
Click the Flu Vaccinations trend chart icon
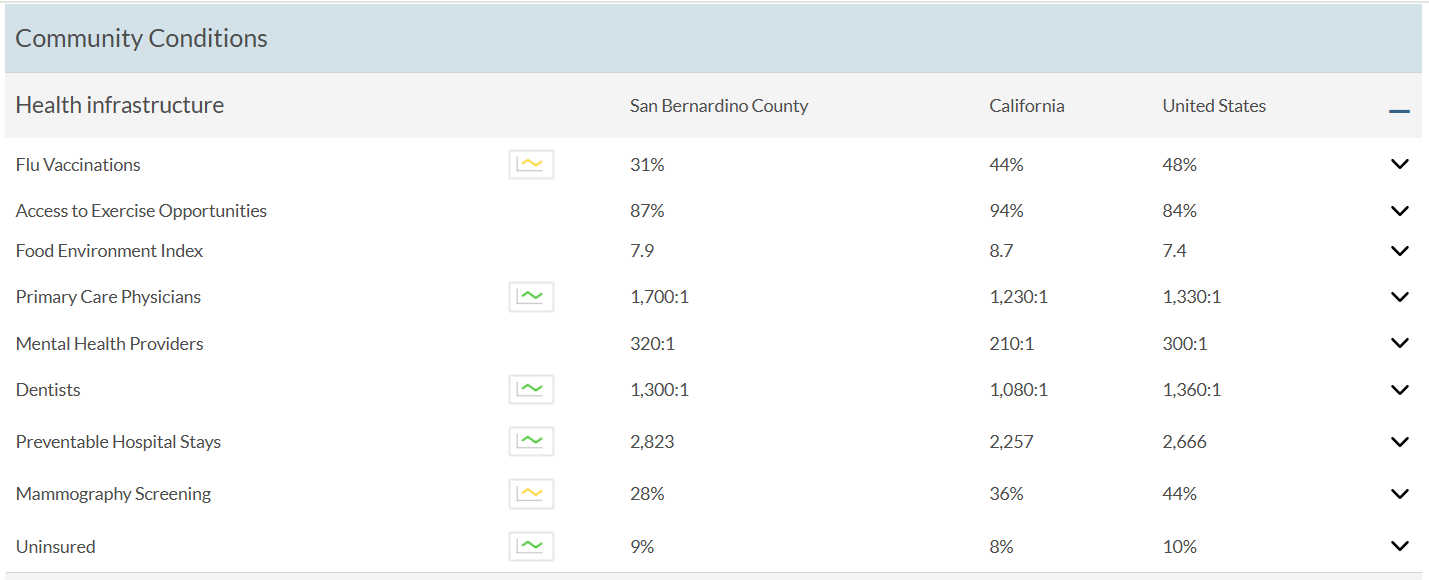(x=531, y=164)
